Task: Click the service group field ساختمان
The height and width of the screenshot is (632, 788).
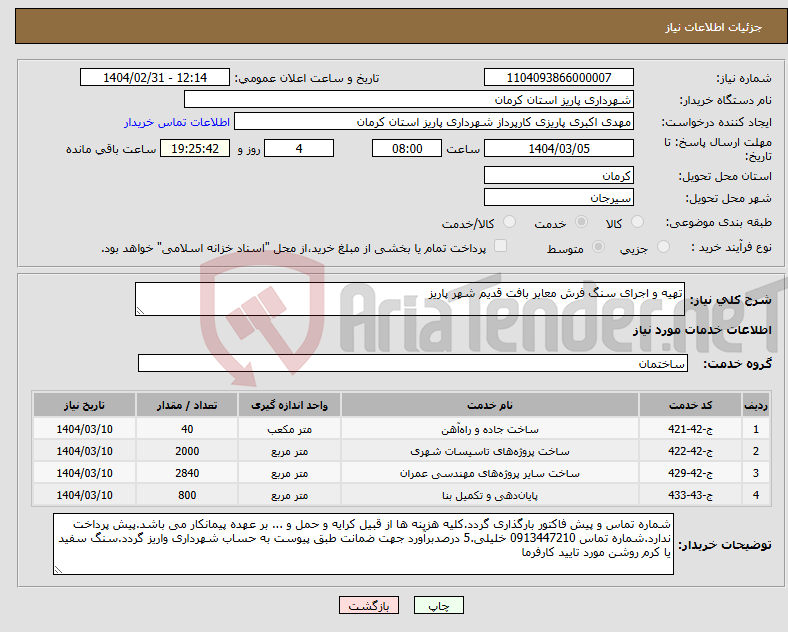Action: point(413,363)
